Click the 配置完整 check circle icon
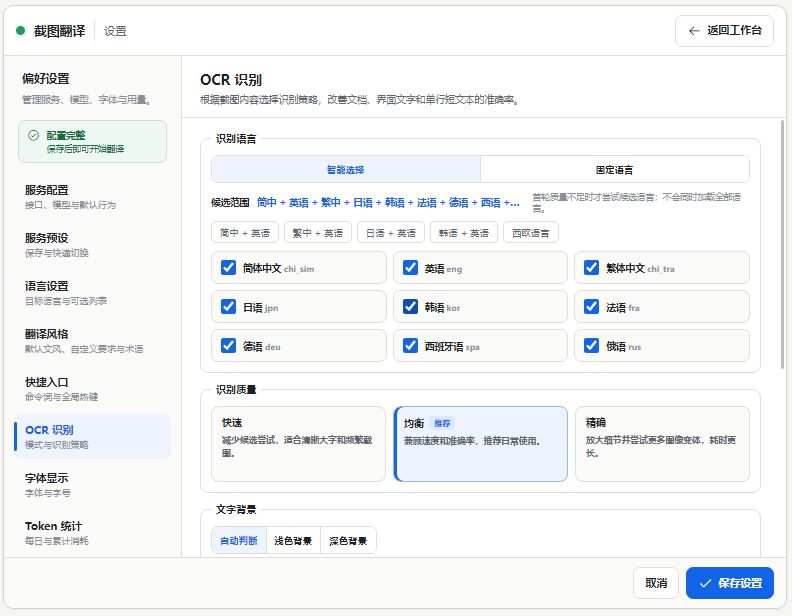 (x=33, y=135)
